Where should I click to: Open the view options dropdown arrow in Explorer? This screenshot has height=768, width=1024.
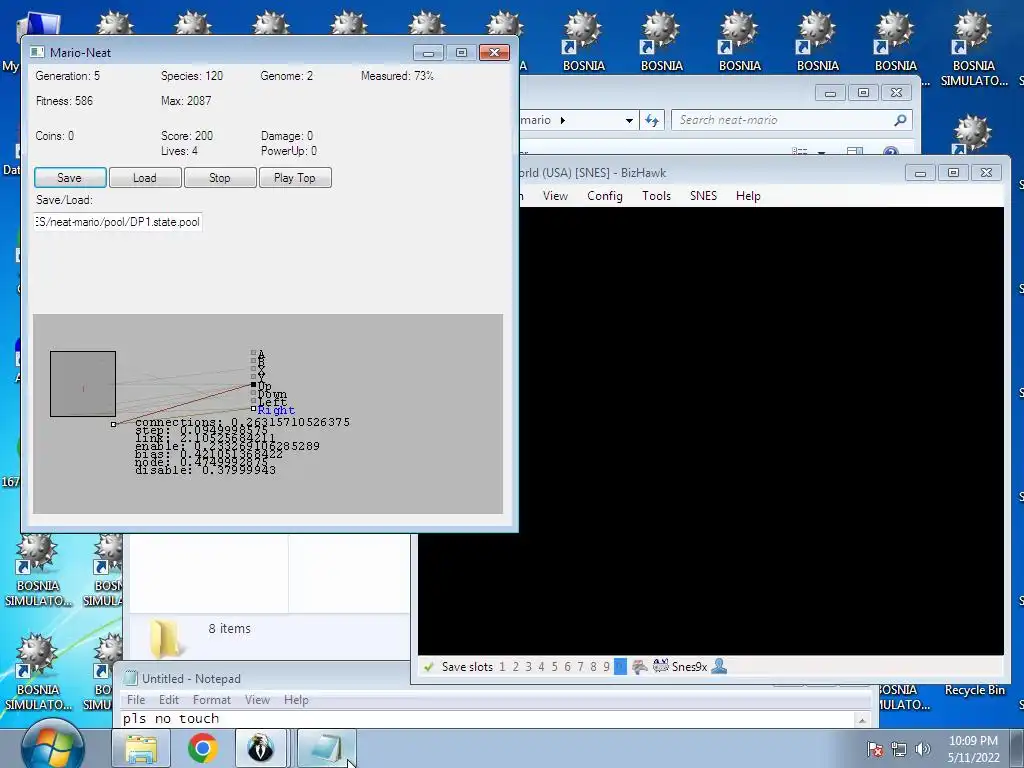click(822, 153)
